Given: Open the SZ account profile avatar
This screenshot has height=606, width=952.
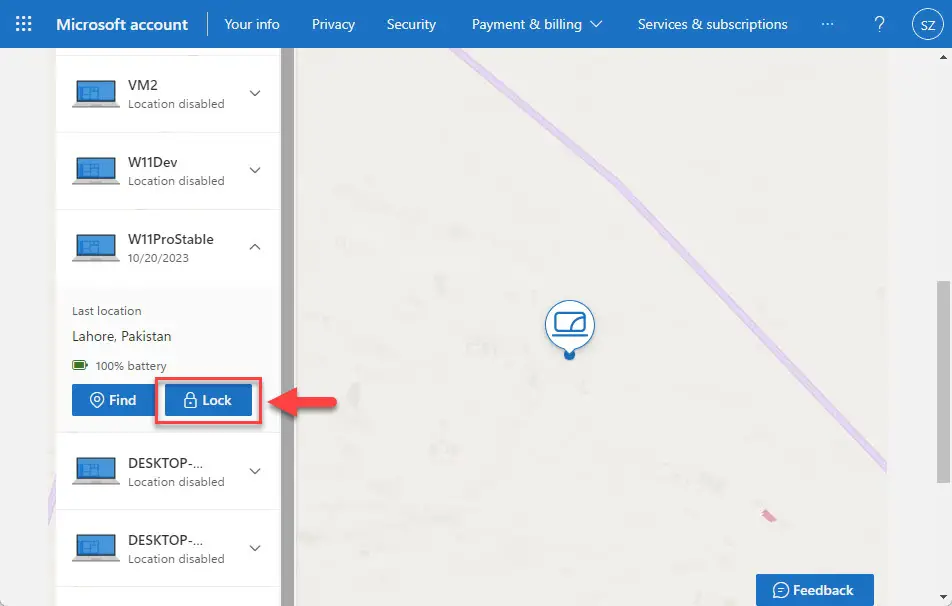Looking at the screenshot, I should coord(928,24).
